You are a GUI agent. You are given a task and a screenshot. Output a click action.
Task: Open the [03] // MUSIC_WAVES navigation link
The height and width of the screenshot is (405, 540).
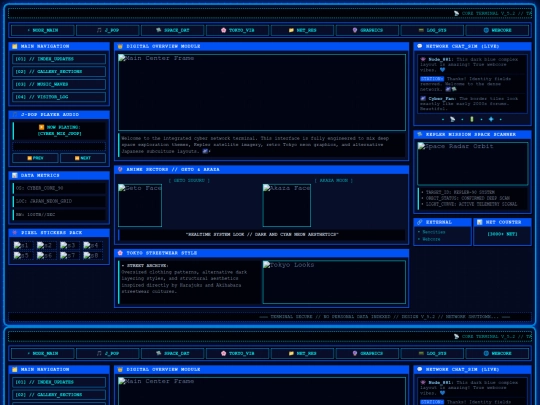59,84
